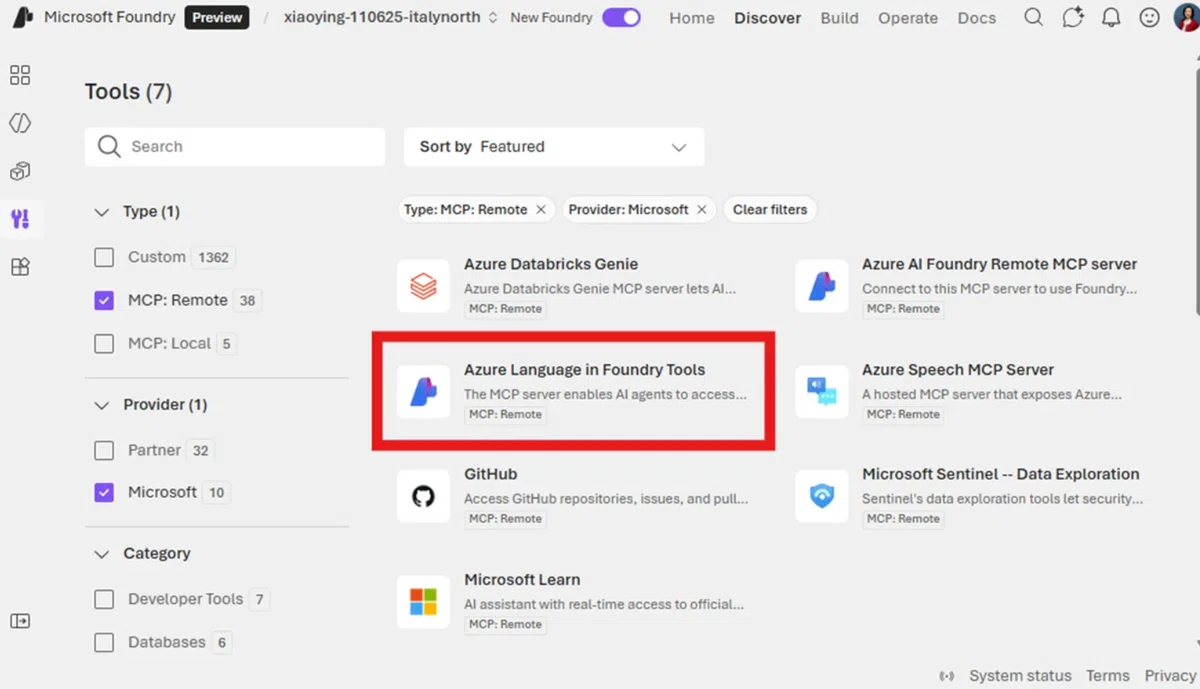Collapse the Type filter section
The image size is (1200, 689).
tap(101, 212)
